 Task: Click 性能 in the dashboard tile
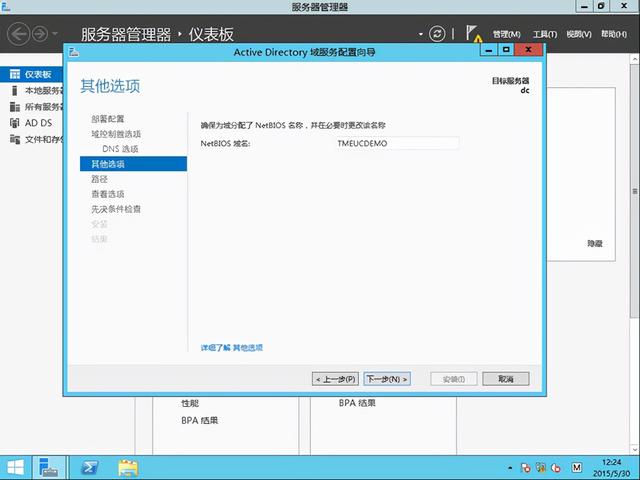[x=190, y=403]
